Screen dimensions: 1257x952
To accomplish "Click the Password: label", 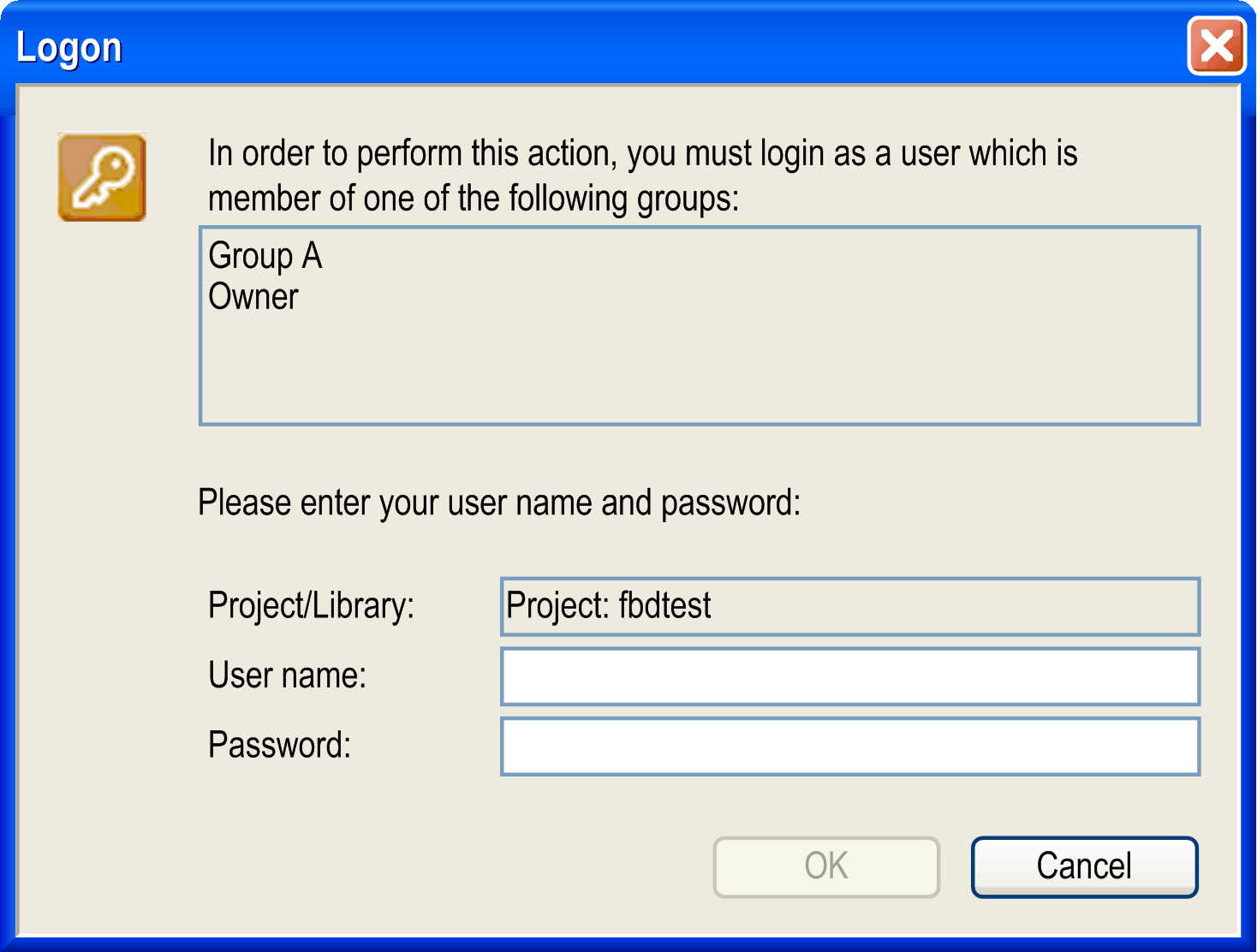I will click(x=280, y=745).
